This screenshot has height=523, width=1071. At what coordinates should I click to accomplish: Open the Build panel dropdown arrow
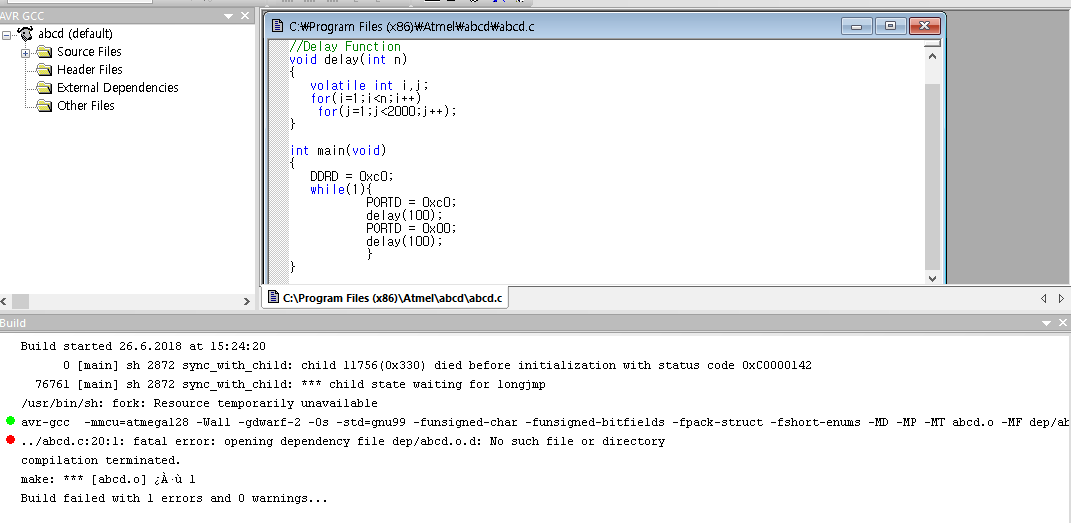tap(1046, 323)
